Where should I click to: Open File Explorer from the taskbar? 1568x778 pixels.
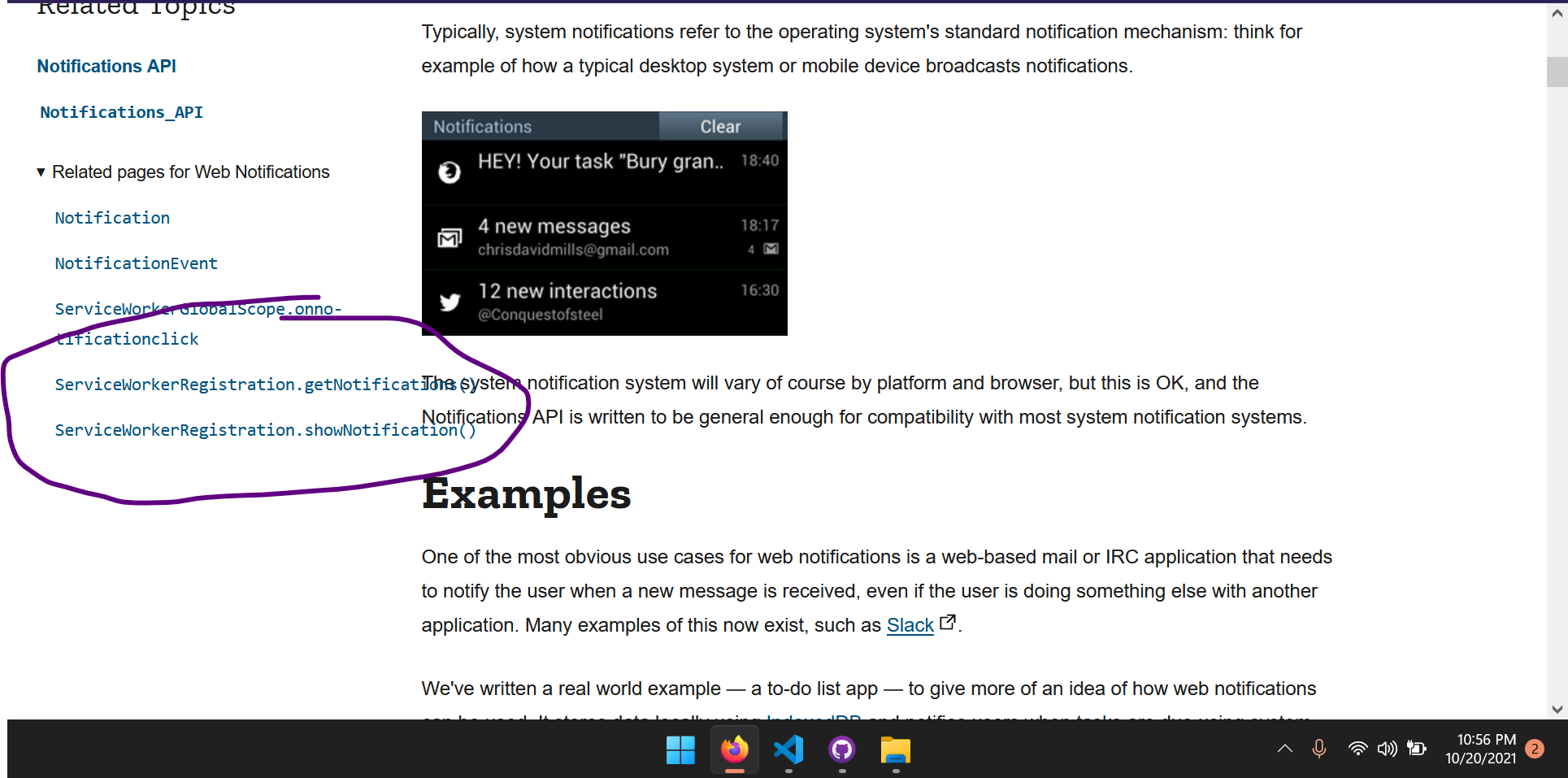pos(895,750)
